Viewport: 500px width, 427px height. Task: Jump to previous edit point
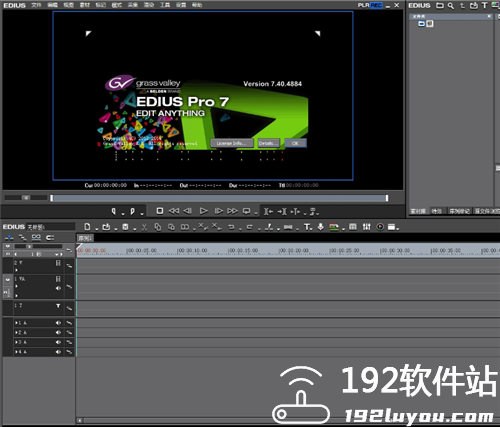[268, 211]
